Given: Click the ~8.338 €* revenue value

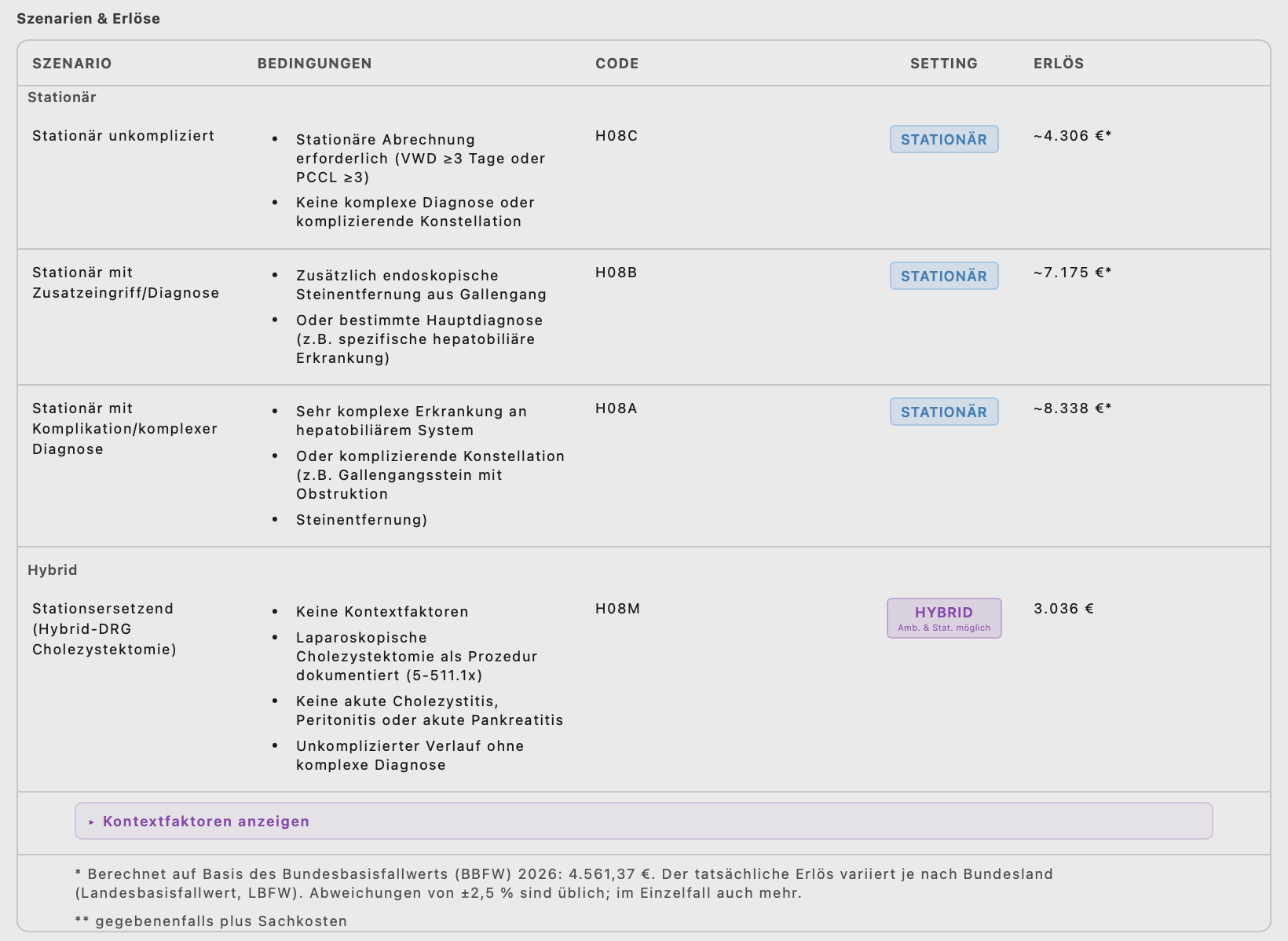Looking at the screenshot, I should click(1072, 408).
